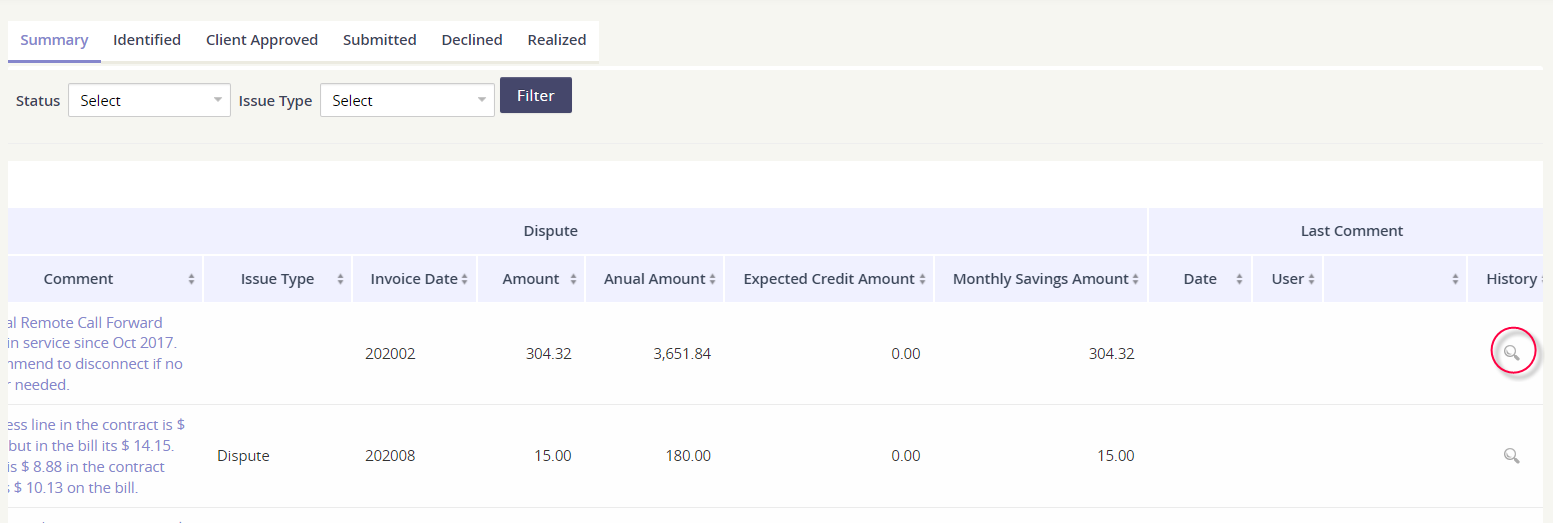Switch to the Summary tab
Viewport: 1553px width, 523px height.
point(54,40)
